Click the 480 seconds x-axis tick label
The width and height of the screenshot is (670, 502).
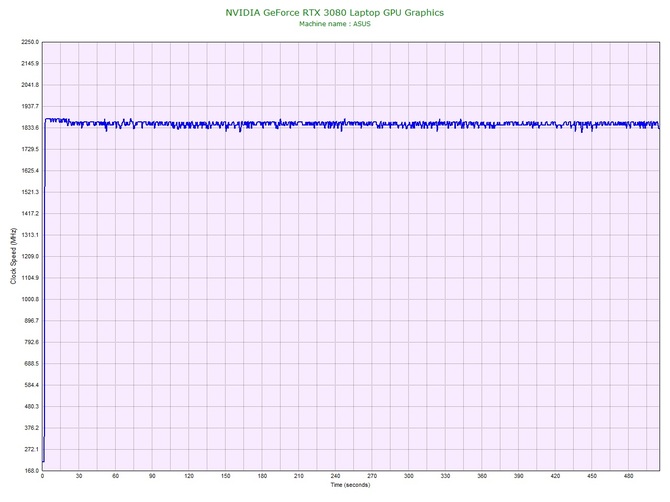(x=629, y=476)
